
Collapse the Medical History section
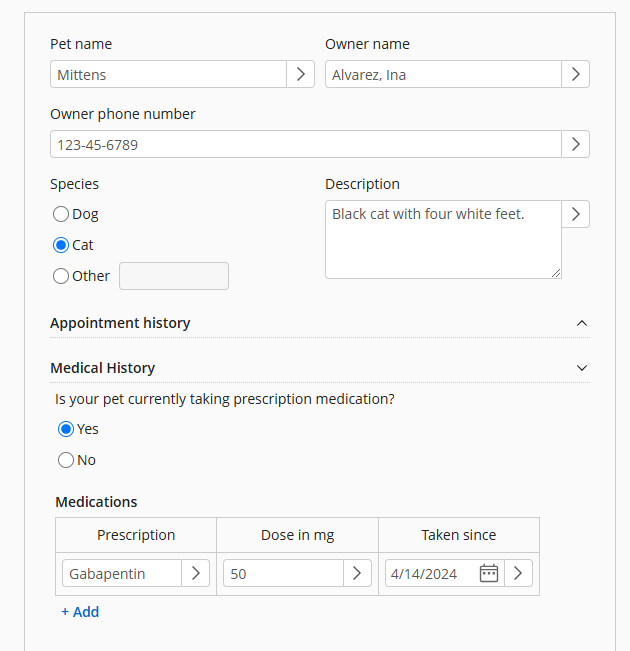pos(582,368)
